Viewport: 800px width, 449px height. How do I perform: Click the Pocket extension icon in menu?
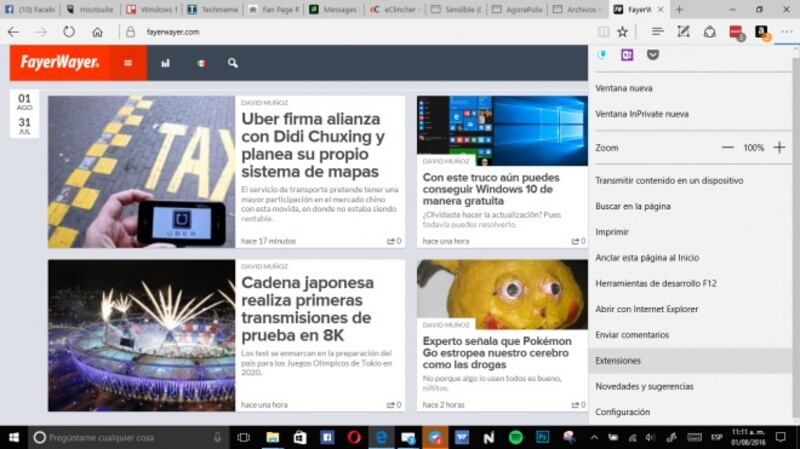(653, 55)
